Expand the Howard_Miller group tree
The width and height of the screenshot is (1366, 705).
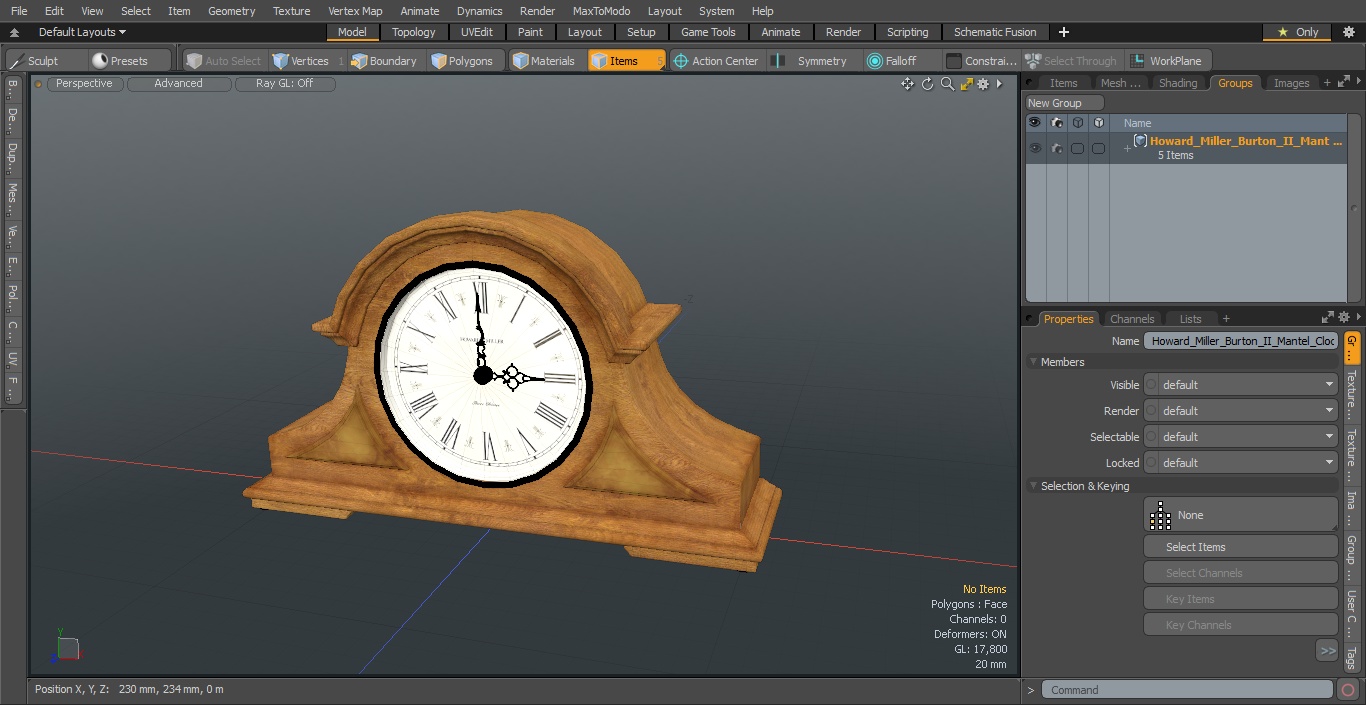pyautogui.click(x=1127, y=149)
